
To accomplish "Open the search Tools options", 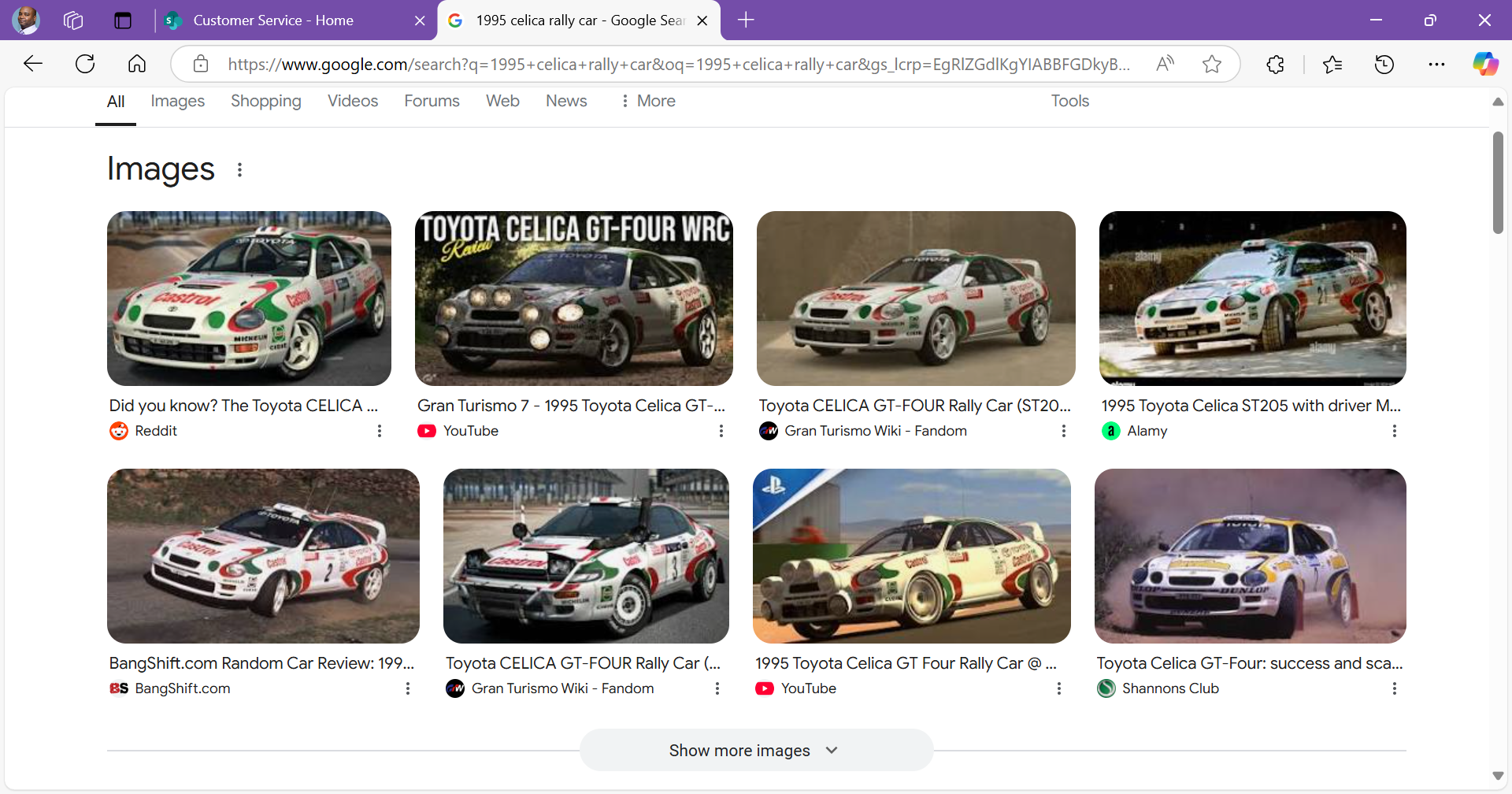I will [1069, 101].
